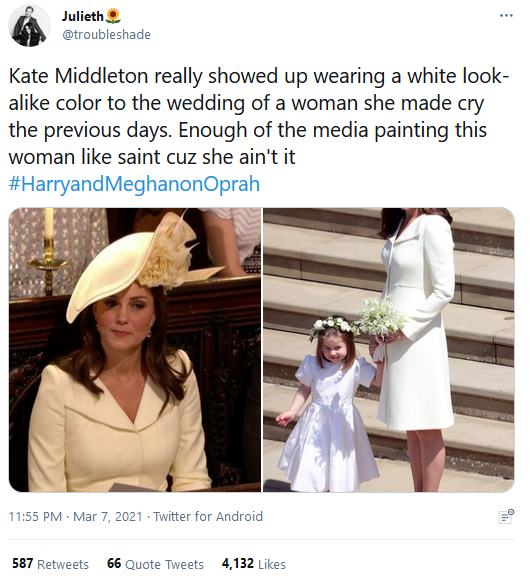530x576 pixels.
Task: View the 4,132 Likes list
Action: [253, 564]
